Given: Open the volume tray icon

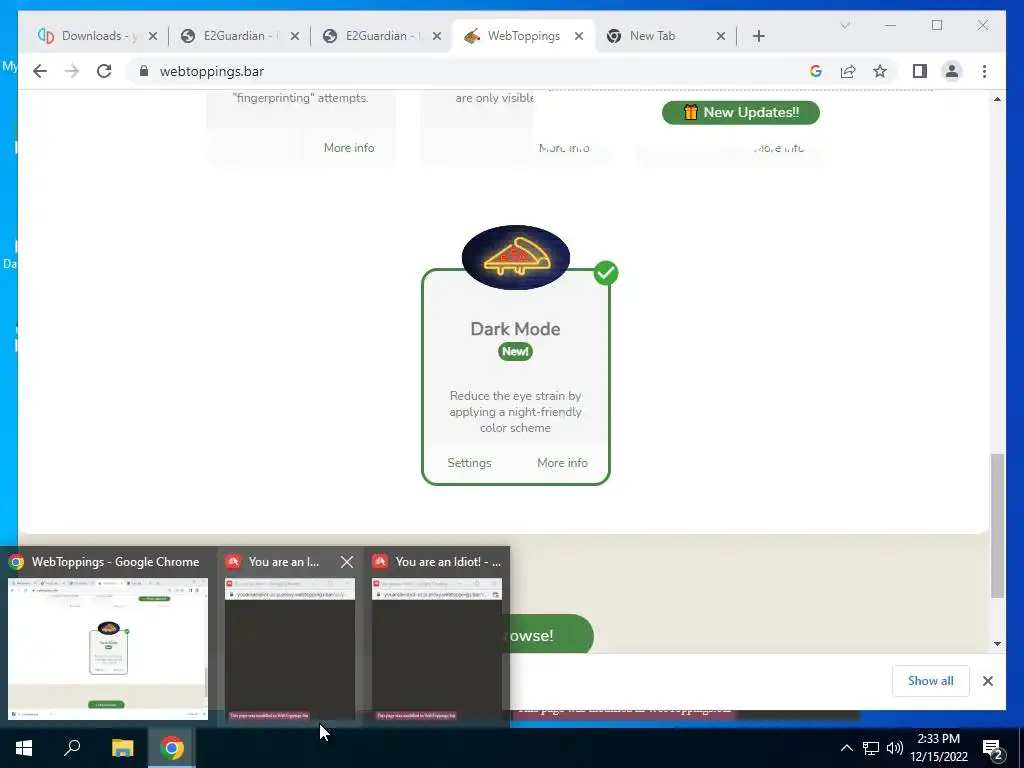Looking at the screenshot, I should click(895, 748).
